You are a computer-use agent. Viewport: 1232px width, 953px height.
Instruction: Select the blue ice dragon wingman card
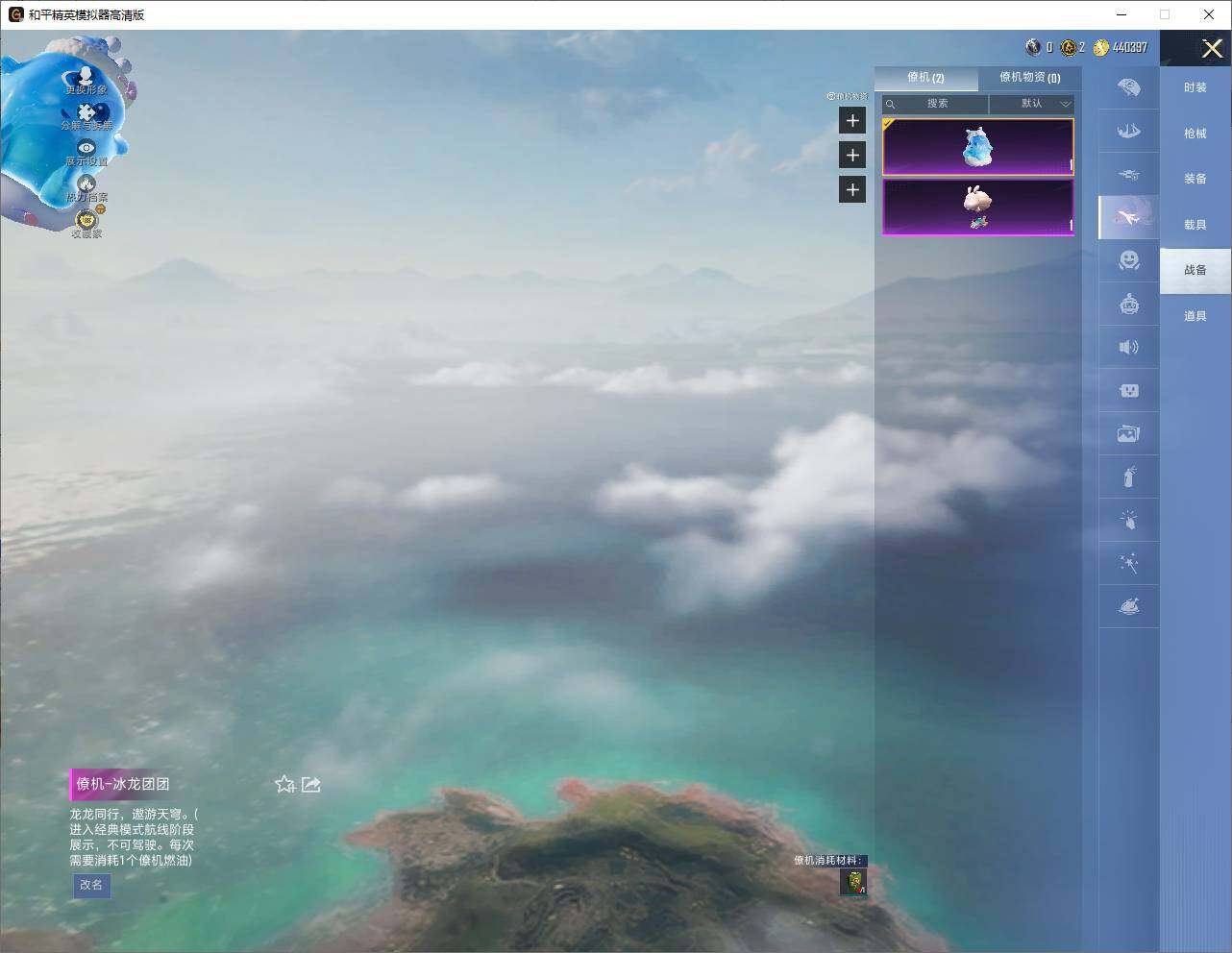[x=978, y=147]
